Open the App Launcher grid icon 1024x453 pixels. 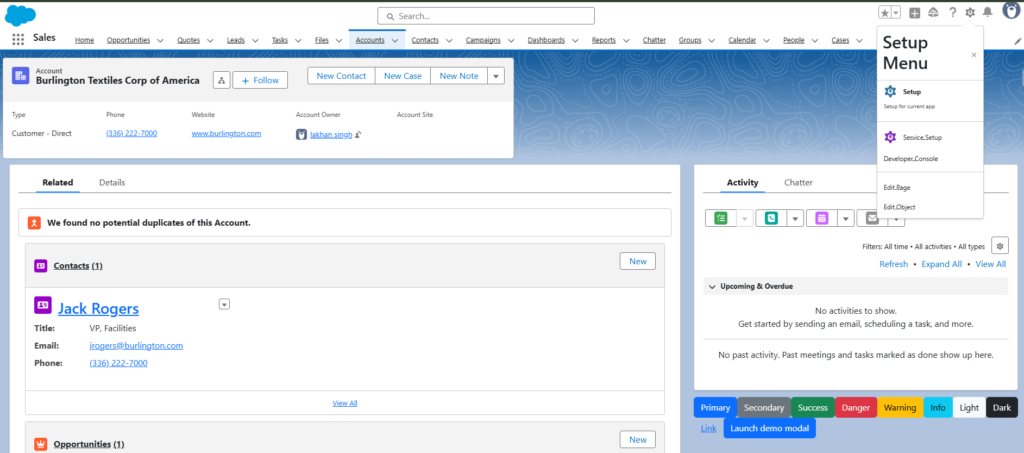tap(18, 39)
